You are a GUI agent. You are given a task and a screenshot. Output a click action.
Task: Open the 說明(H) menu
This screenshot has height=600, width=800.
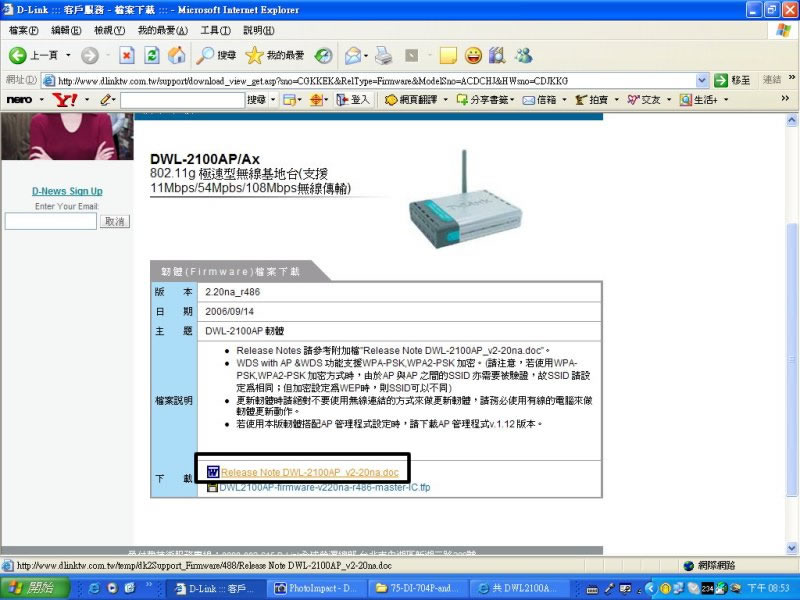click(x=259, y=30)
